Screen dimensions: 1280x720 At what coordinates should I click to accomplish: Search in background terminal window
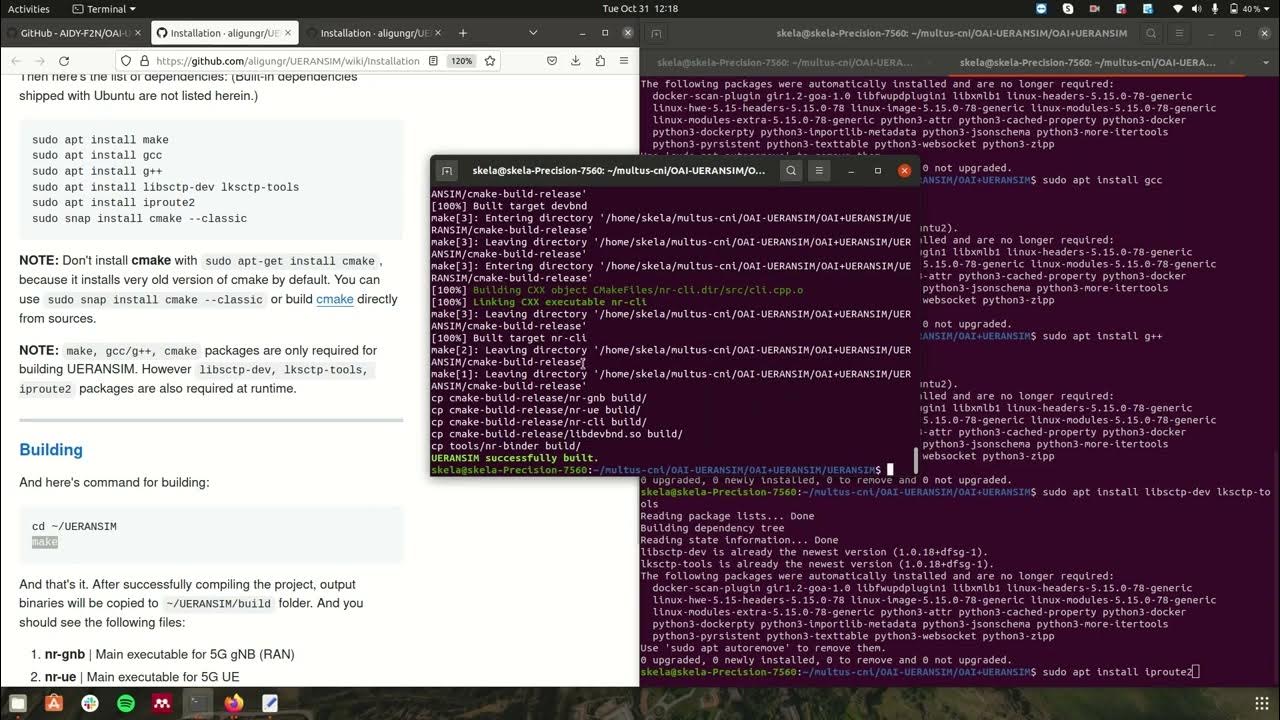pos(1151,33)
